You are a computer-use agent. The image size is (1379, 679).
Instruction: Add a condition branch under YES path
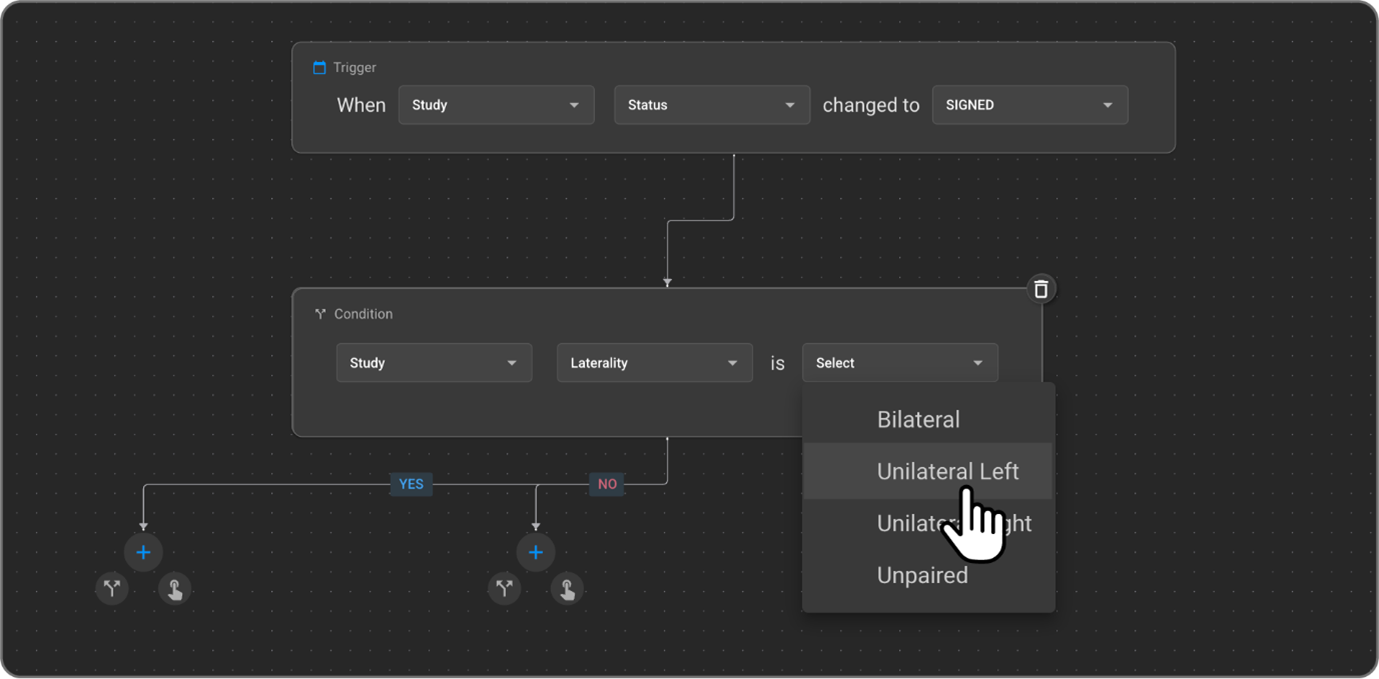112,589
